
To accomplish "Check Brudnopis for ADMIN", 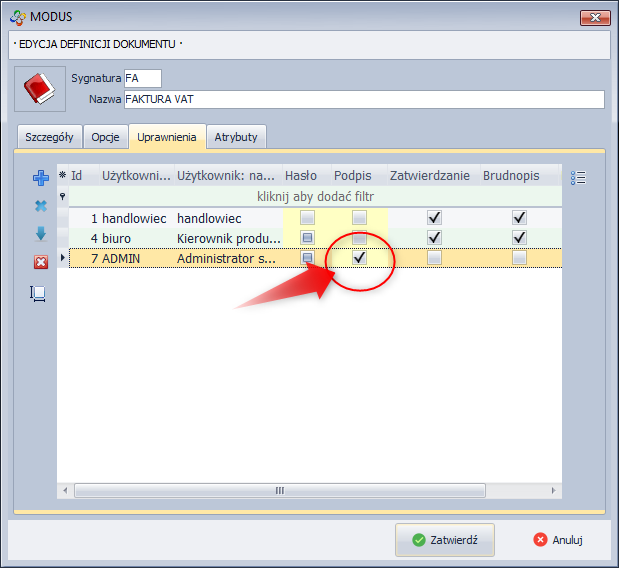I will (x=519, y=258).
